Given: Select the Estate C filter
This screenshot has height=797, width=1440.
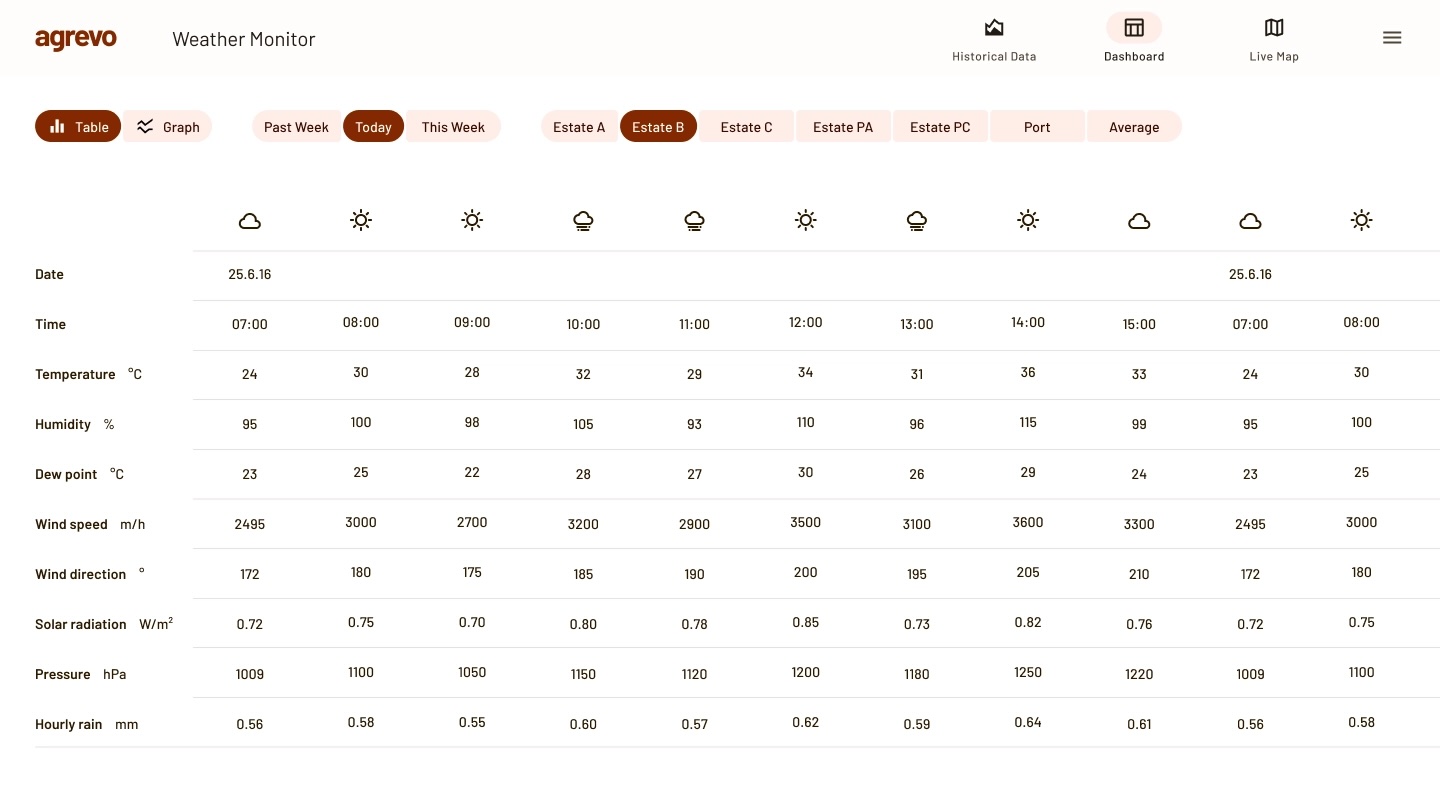Looking at the screenshot, I should tap(746, 127).
